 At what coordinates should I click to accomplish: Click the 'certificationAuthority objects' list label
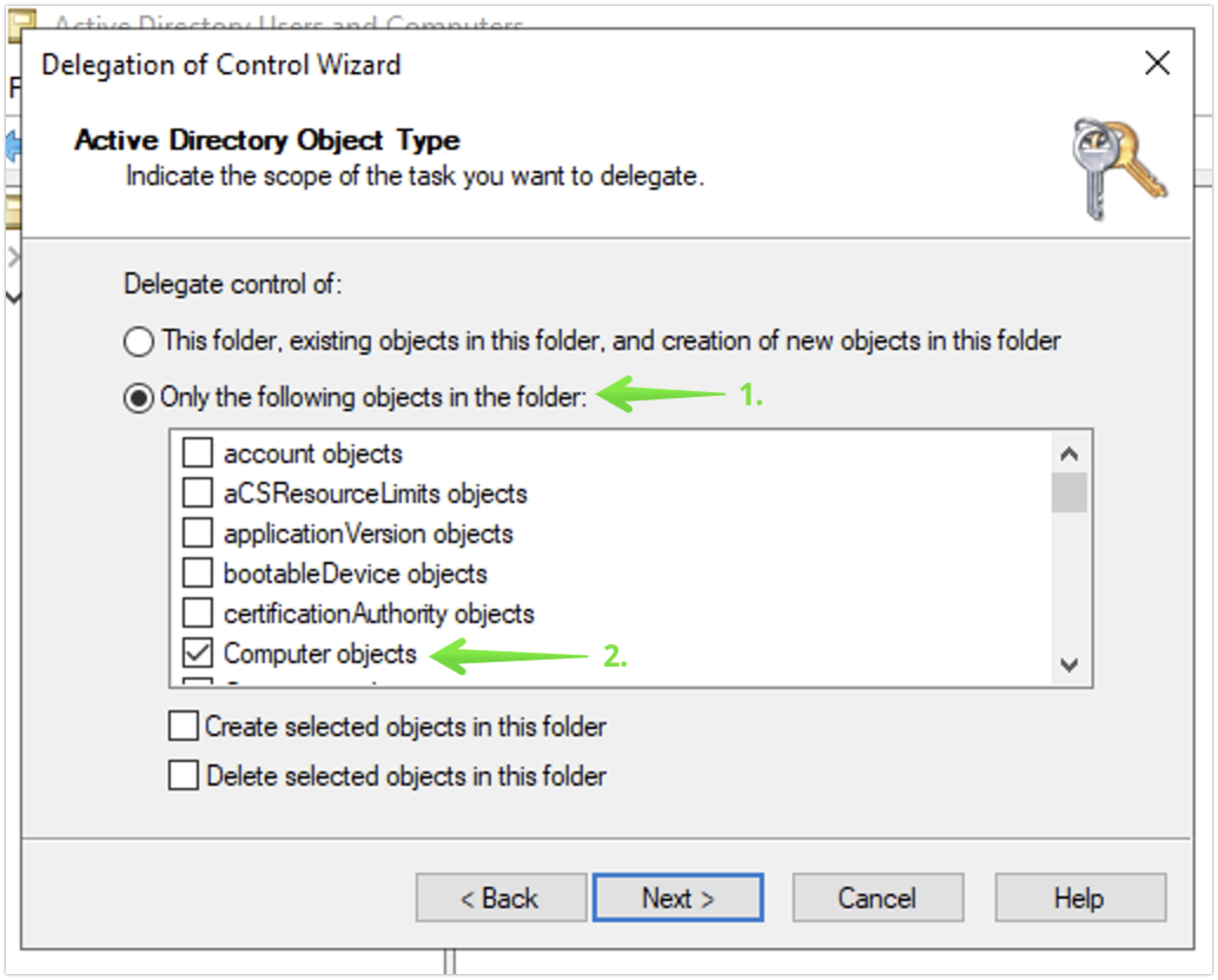tap(379, 614)
